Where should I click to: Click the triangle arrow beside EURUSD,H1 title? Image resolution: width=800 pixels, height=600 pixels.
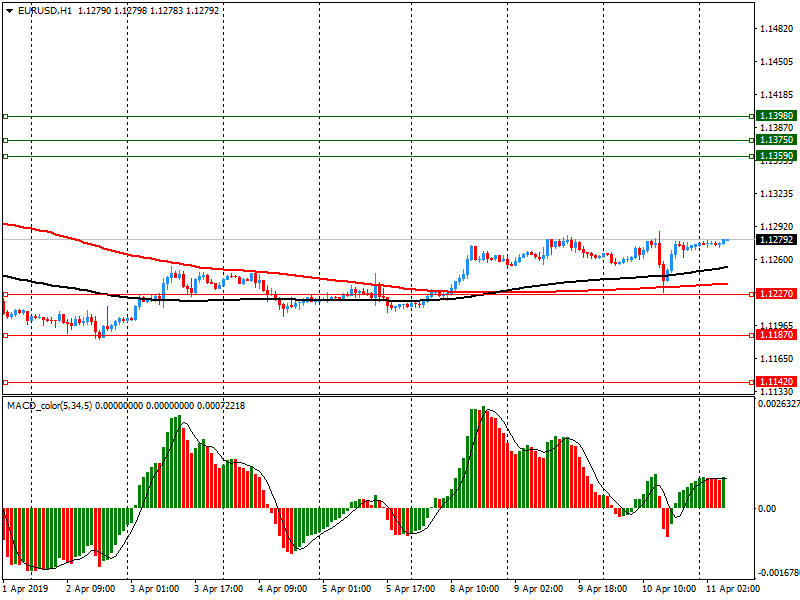tap(9, 10)
